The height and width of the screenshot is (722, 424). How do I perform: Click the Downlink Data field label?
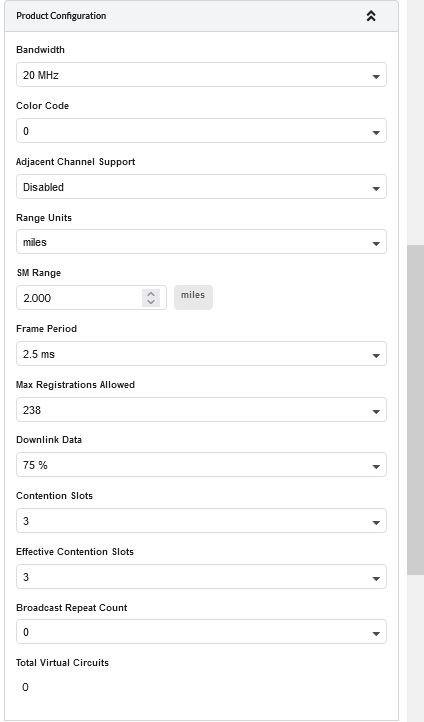click(x=49, y=440)
